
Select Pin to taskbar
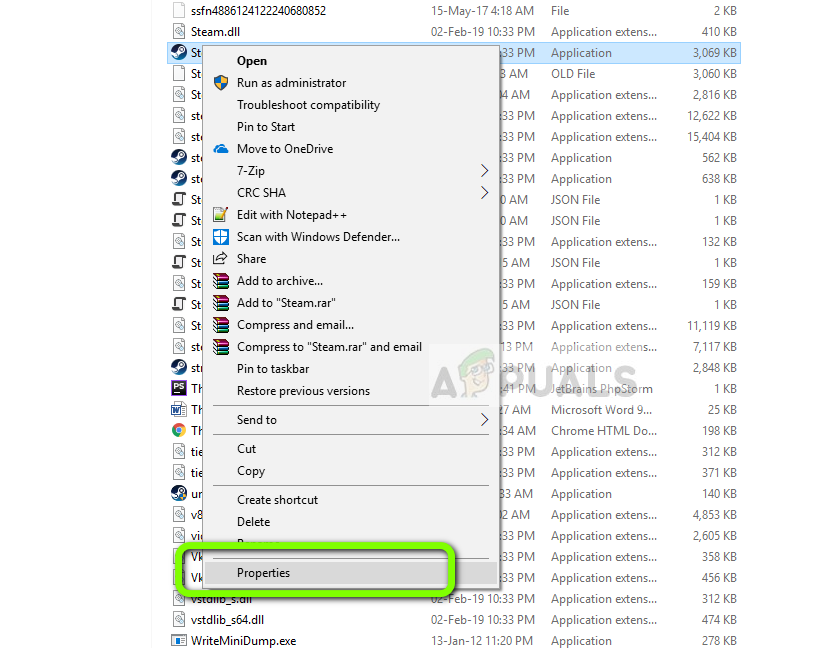coord(273,368)
